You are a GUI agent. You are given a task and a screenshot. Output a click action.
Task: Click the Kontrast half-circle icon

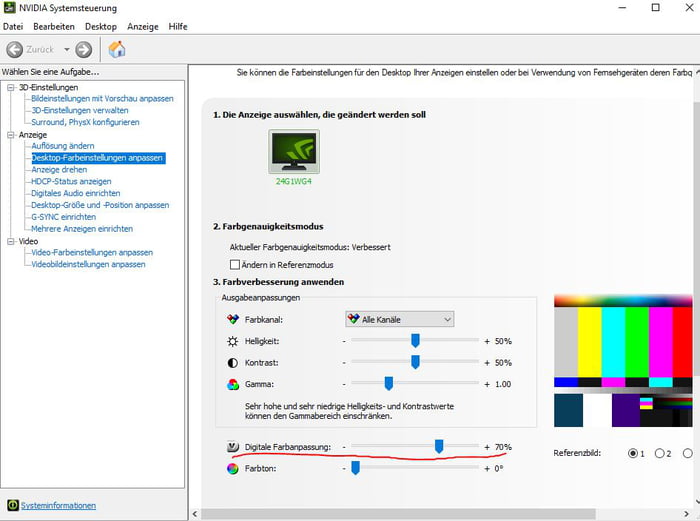[x=234, y=362]
